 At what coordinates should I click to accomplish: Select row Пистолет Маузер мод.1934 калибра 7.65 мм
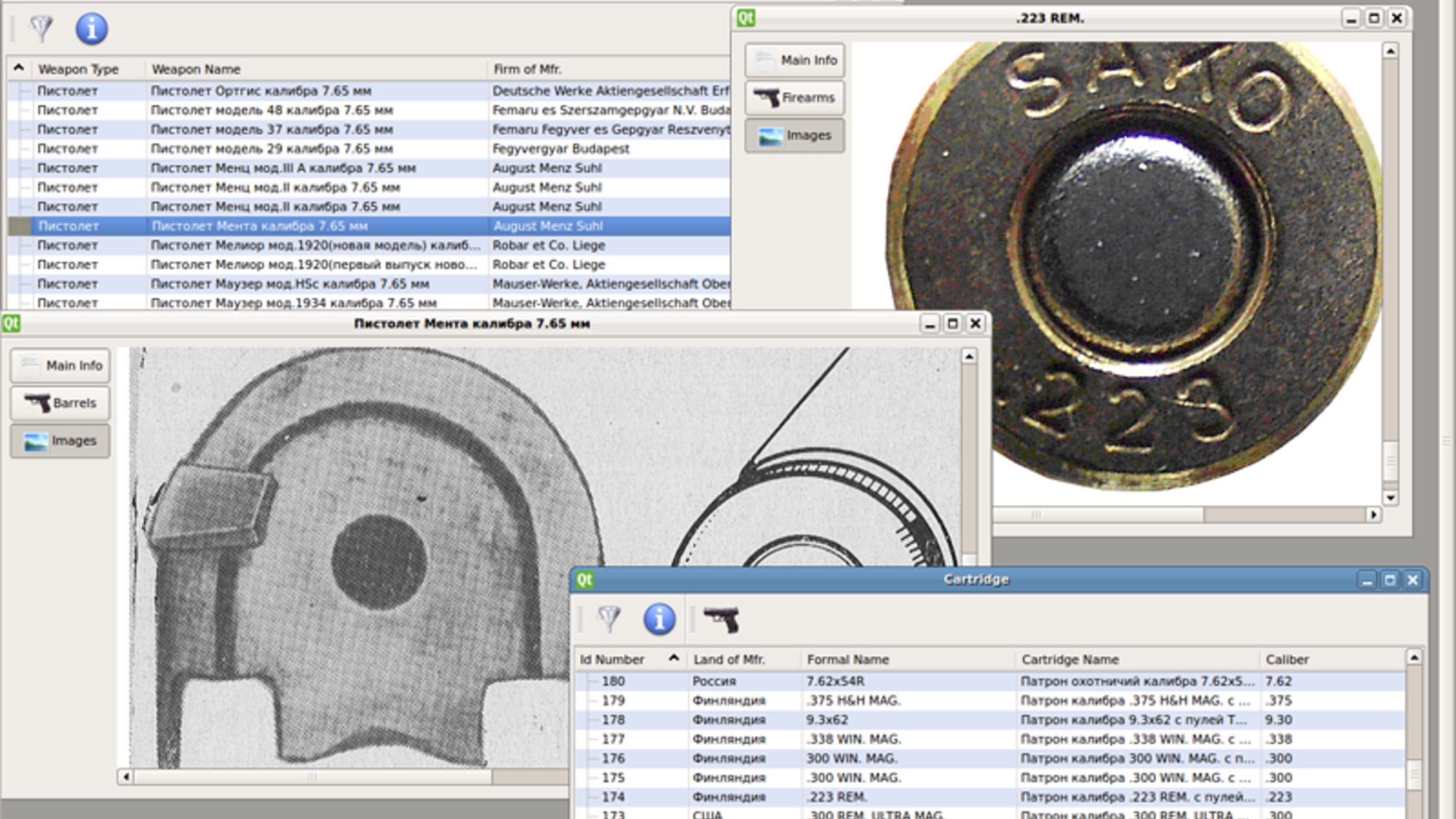(368, 302)
